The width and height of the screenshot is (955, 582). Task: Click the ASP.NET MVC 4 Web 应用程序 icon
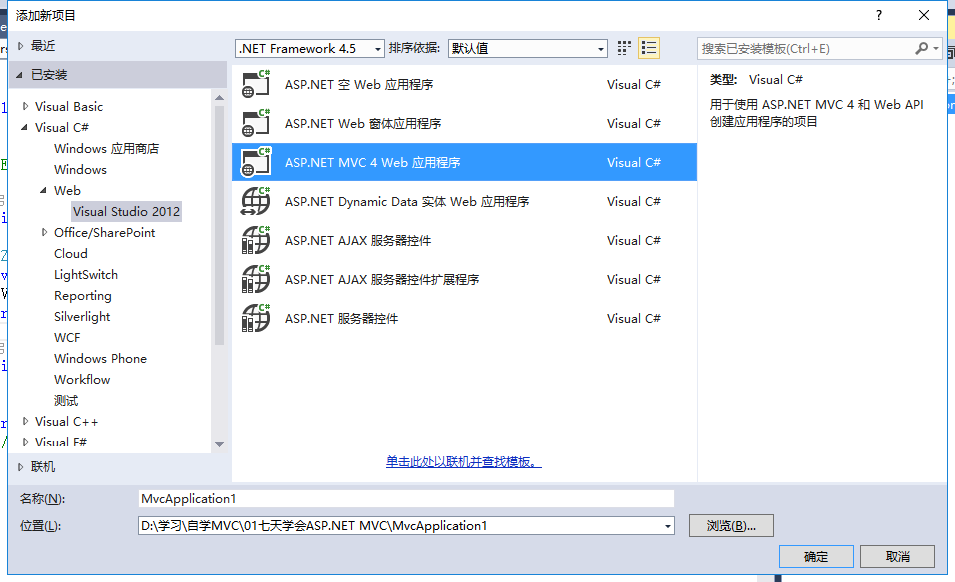pyautogui.click(x=256, y=162)
